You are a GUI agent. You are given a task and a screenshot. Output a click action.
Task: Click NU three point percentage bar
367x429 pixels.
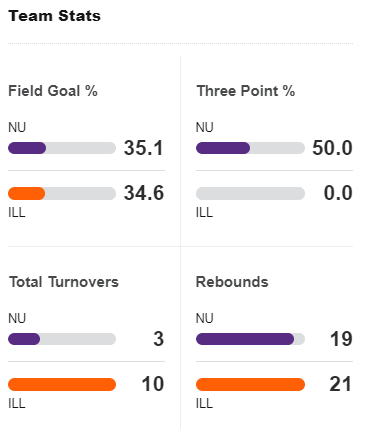click(x=250, y=148)
